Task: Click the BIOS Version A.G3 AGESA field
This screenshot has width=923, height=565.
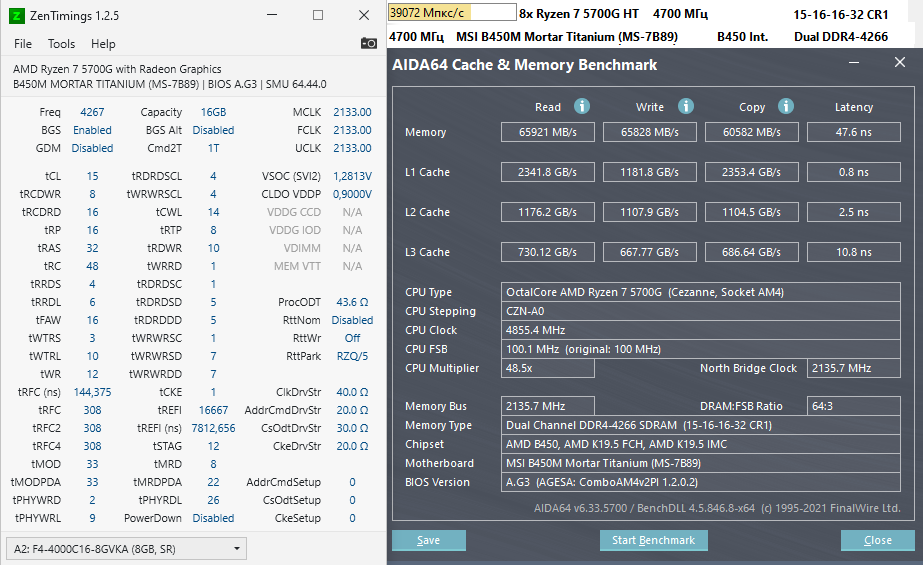Action: (x=700, y=482)
